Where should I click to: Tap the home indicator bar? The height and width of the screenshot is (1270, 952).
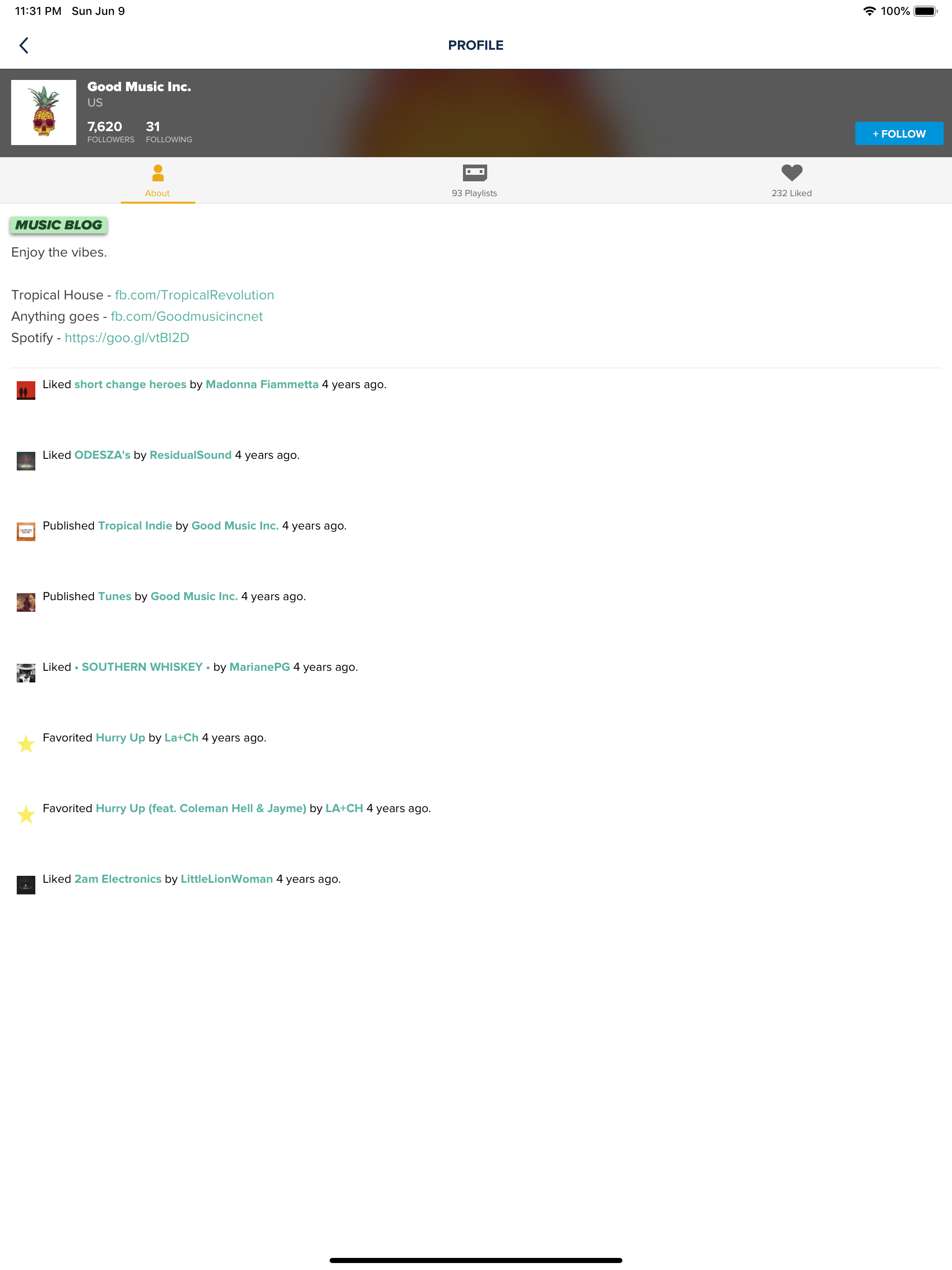[476, 1260]
